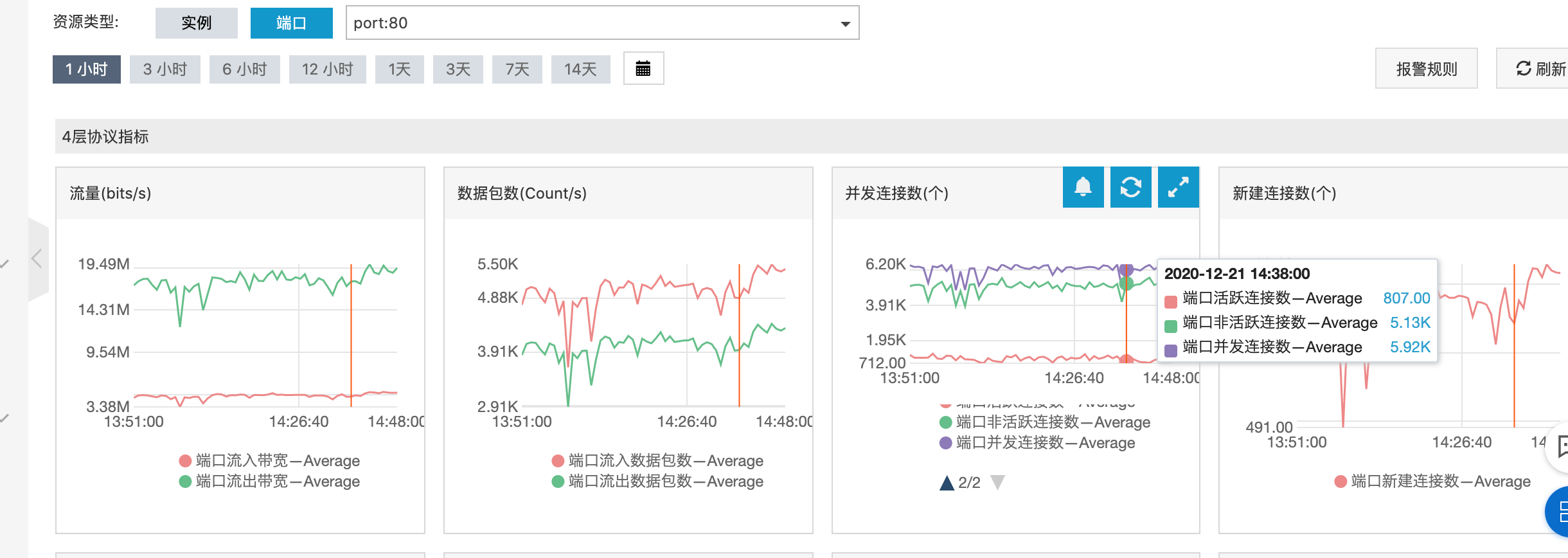Viewport: 1568px width, 558px height.
Task: Go to previous legend page arrow
Action: click(947, 483)
